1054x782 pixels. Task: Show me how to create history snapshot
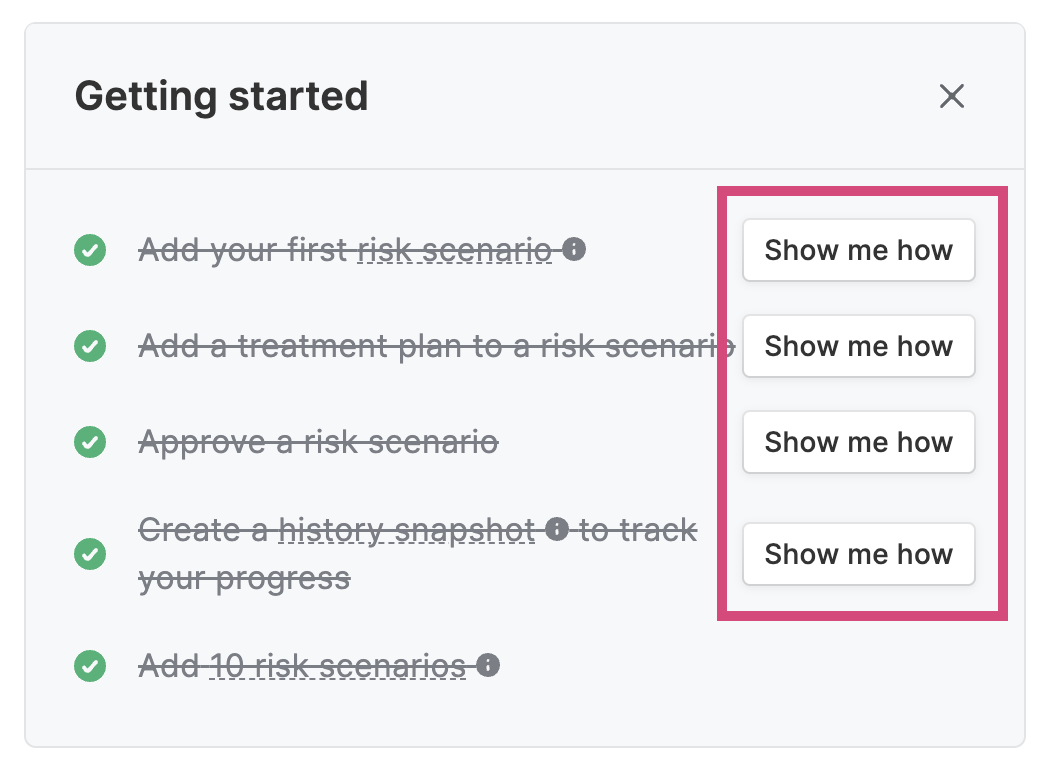[x=858, y=554]
